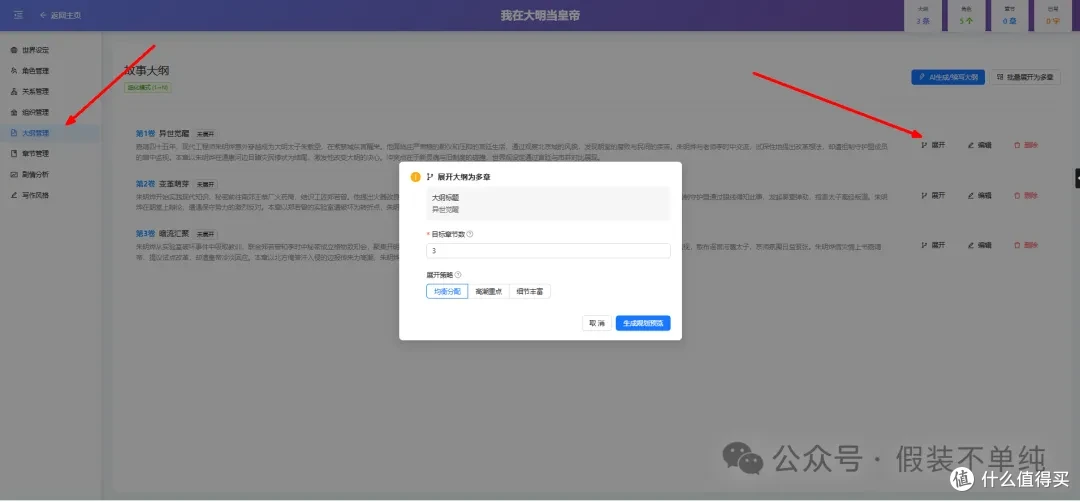The height and width of the screenshot is (502, 1080).
Task: Expand the 第2卷 outline with 展开
Action: coord(933,196)
